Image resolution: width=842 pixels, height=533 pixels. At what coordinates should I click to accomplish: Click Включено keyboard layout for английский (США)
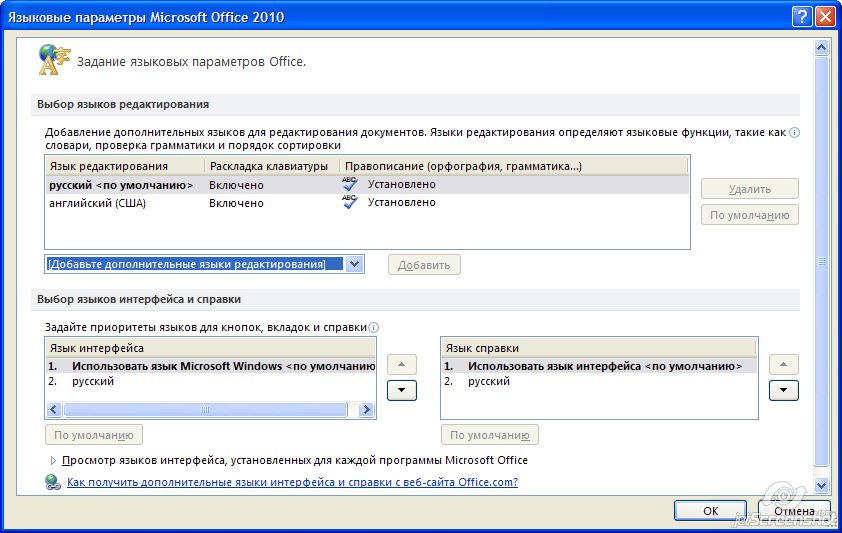pyautogui.click(x=236, y=203)
